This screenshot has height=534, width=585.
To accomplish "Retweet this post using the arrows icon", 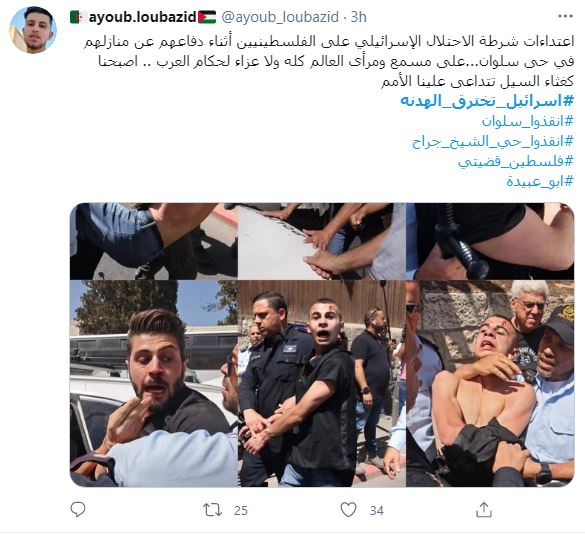I will click(212, 510).
